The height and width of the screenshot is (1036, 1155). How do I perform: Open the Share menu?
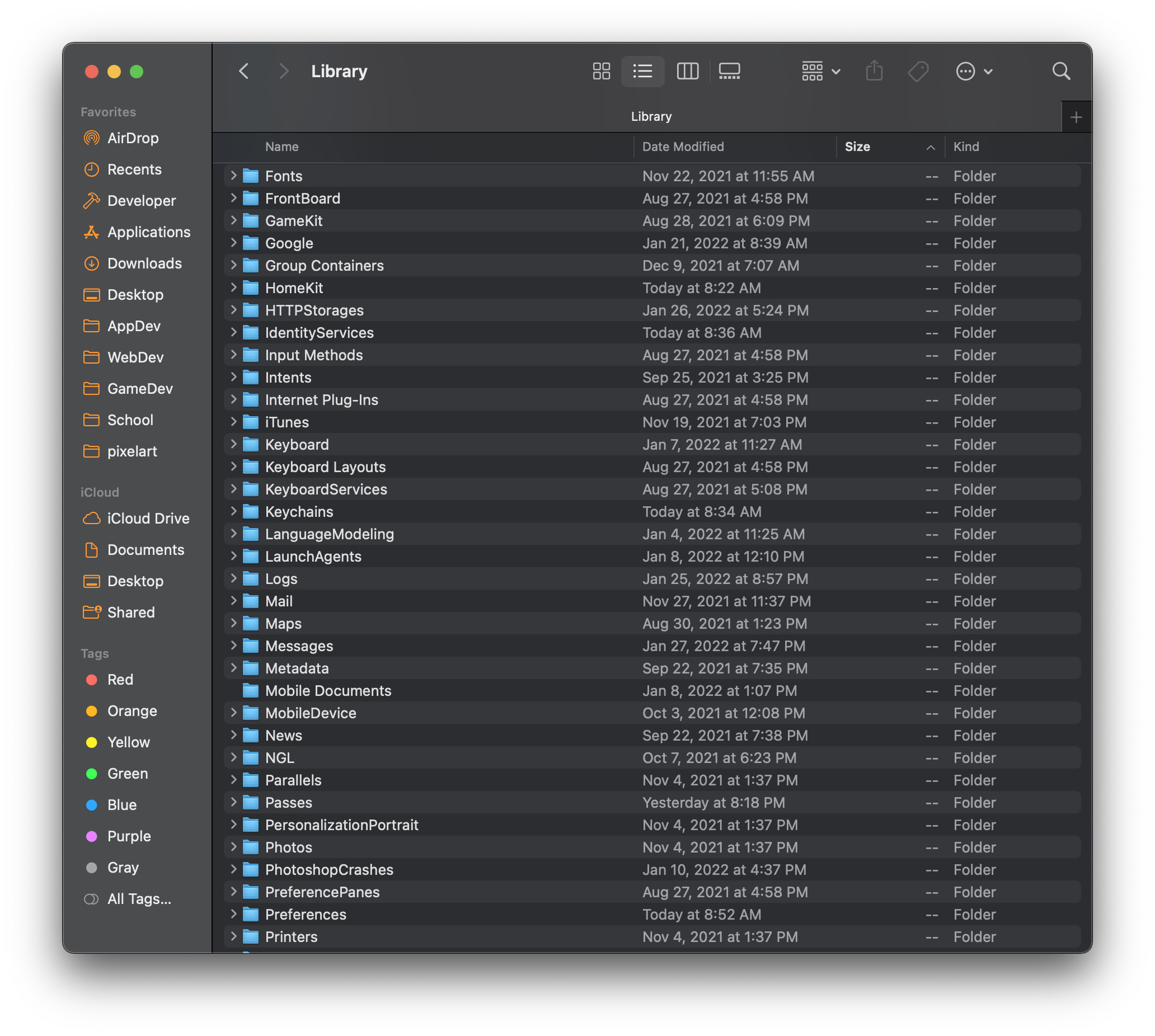click(874, 71)
